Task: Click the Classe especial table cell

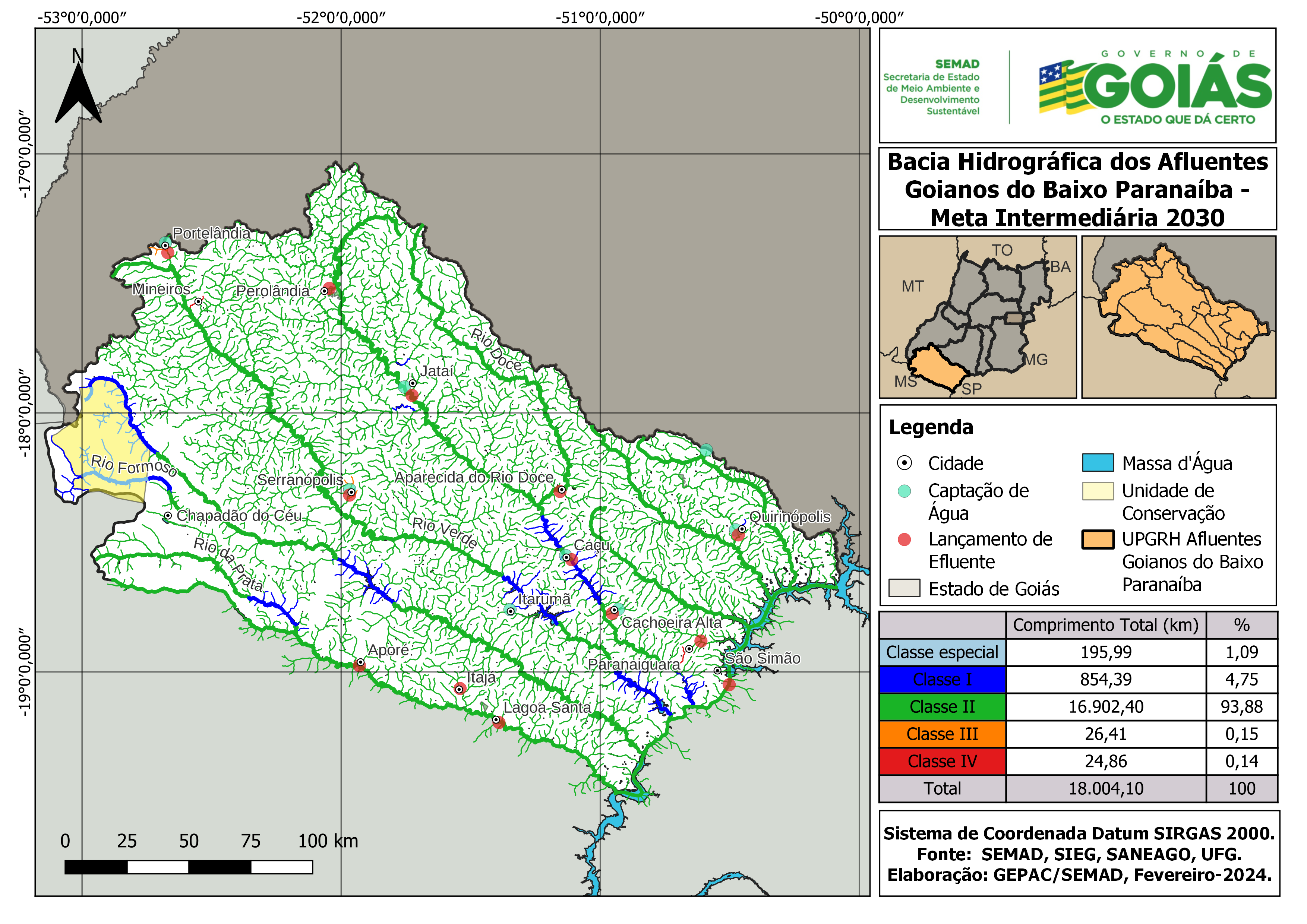Action: pos(942,652)
